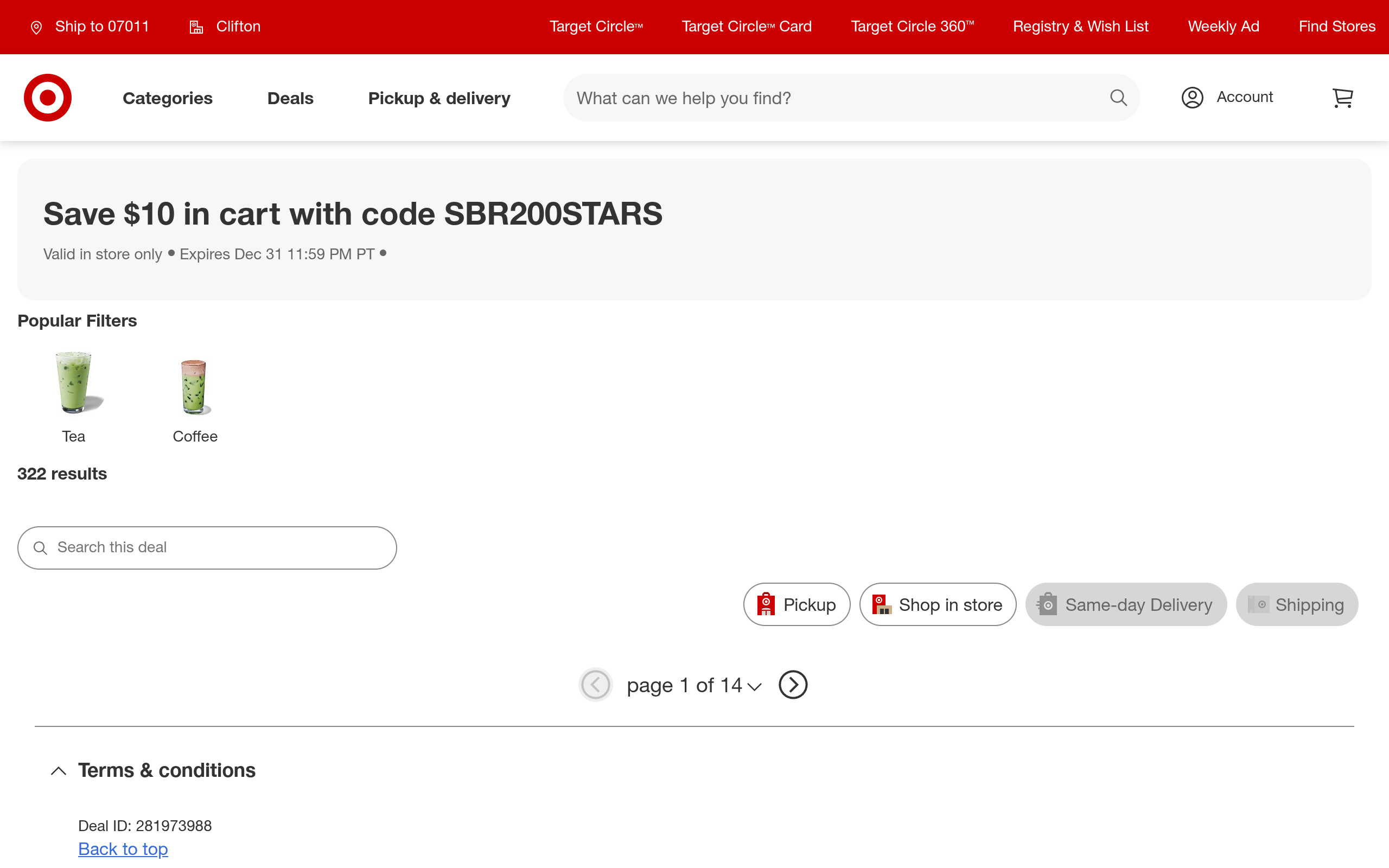
Task: Click the location pin icon
Action: (36, 28)
